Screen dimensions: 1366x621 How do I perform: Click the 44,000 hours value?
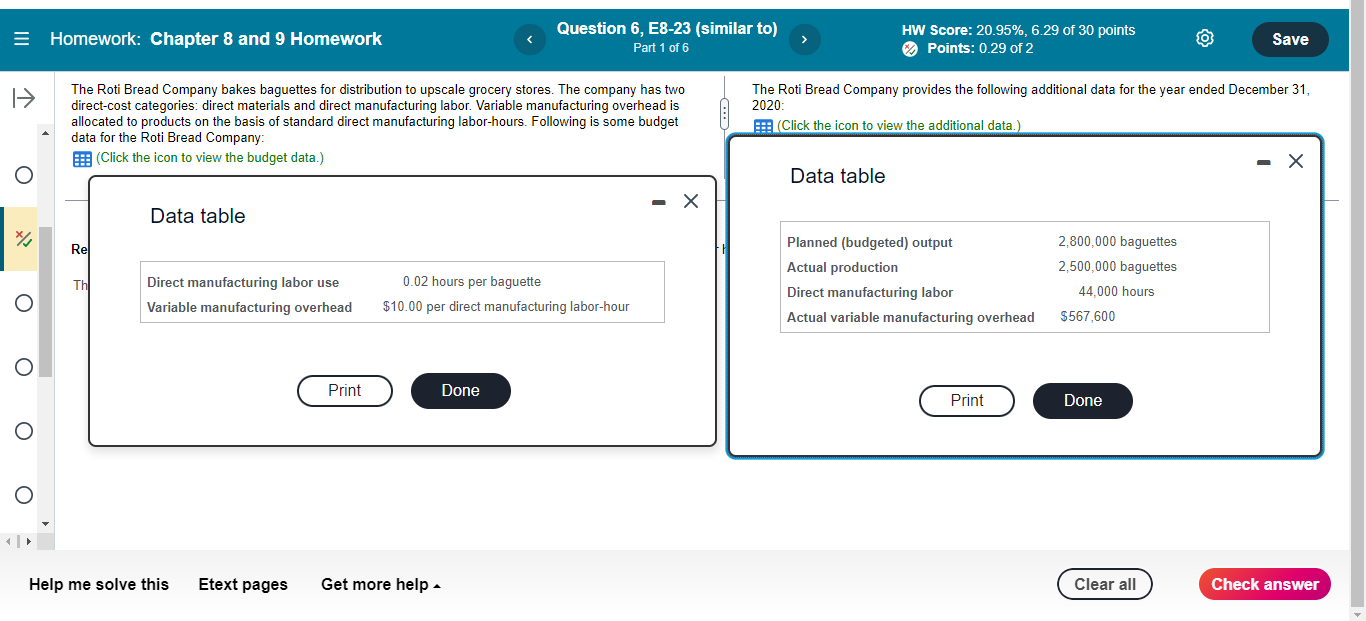coord(1117,292)
